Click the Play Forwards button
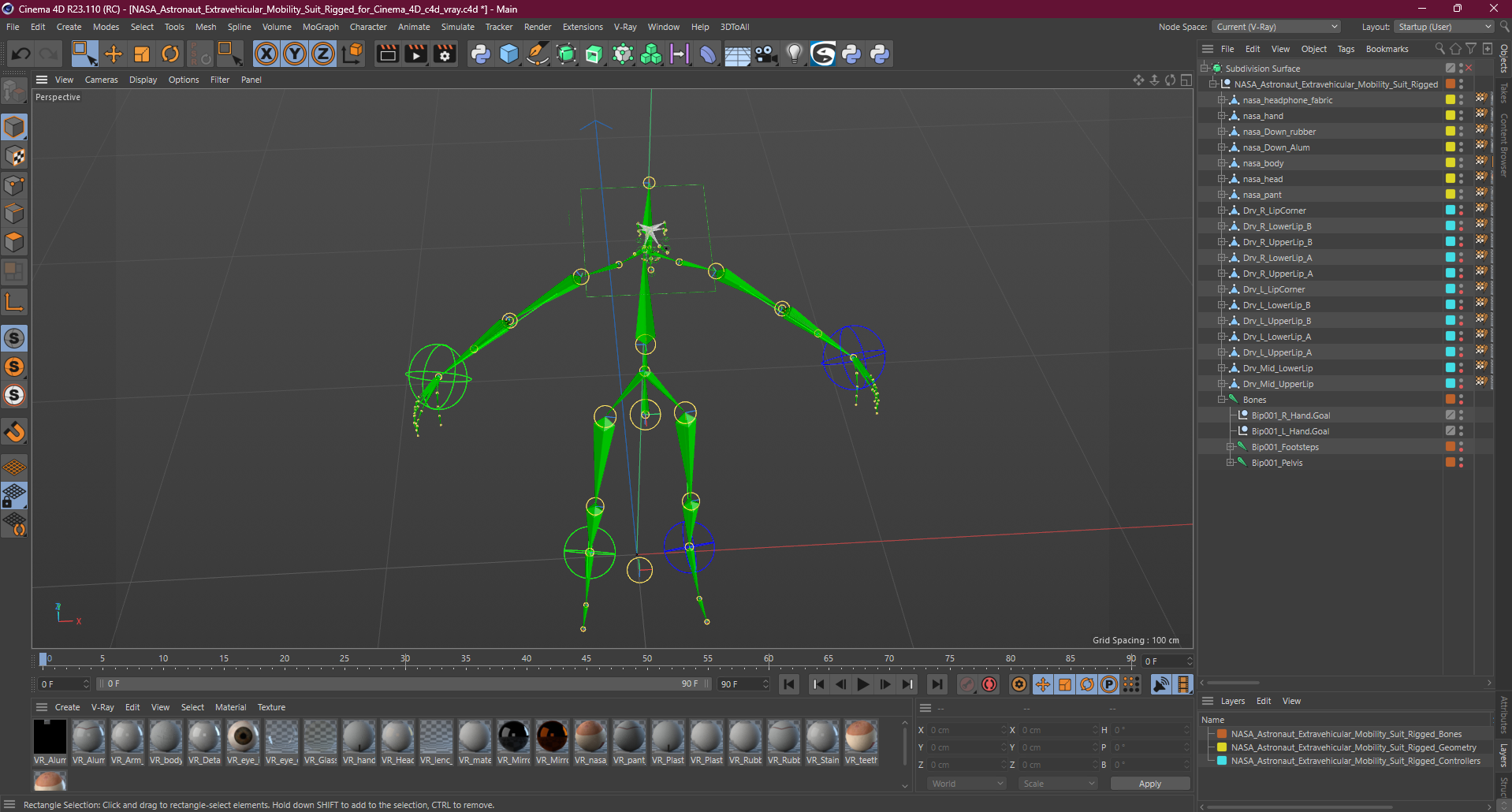Viewport: 1512px width, 812px height. [x=863, y=684]
